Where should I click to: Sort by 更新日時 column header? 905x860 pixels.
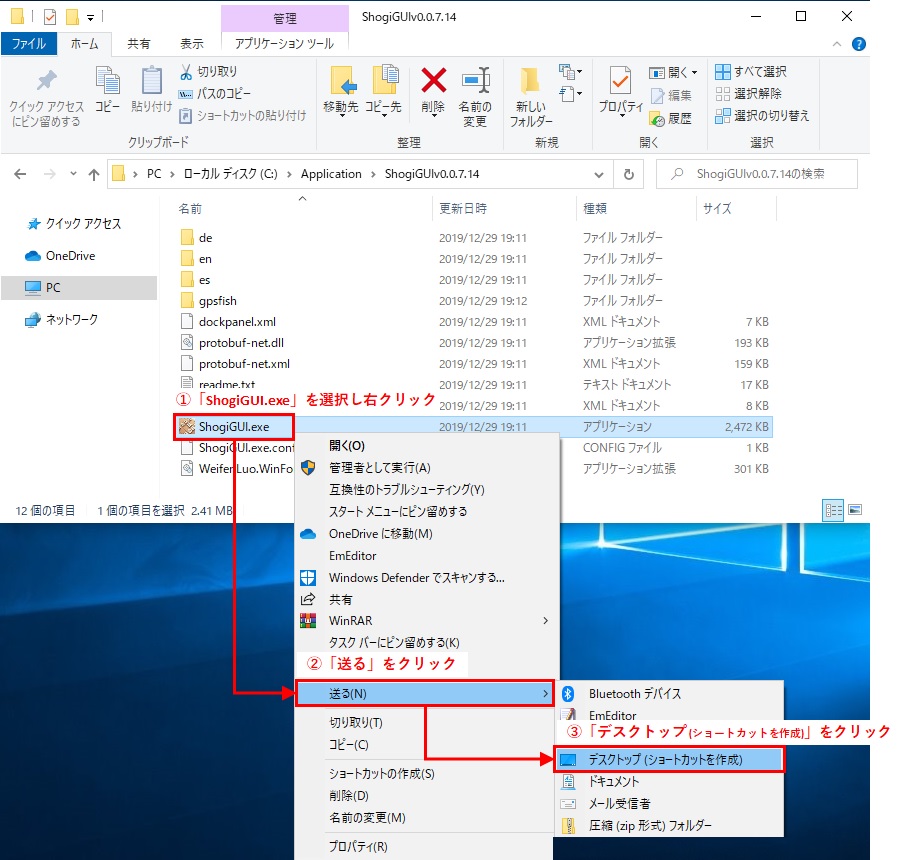pos(463,208)
